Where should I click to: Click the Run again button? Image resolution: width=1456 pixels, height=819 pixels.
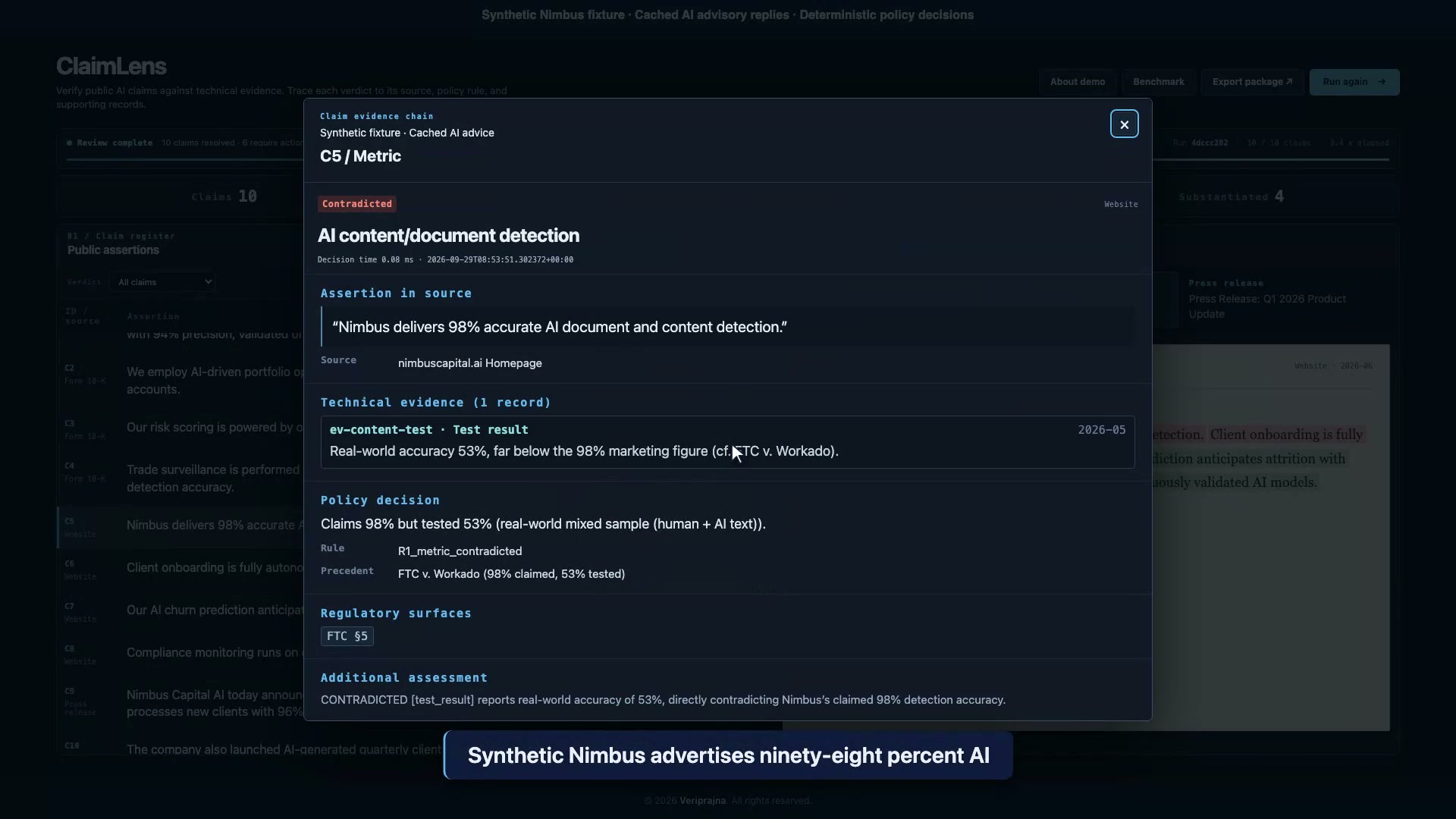pos(1354,82)
